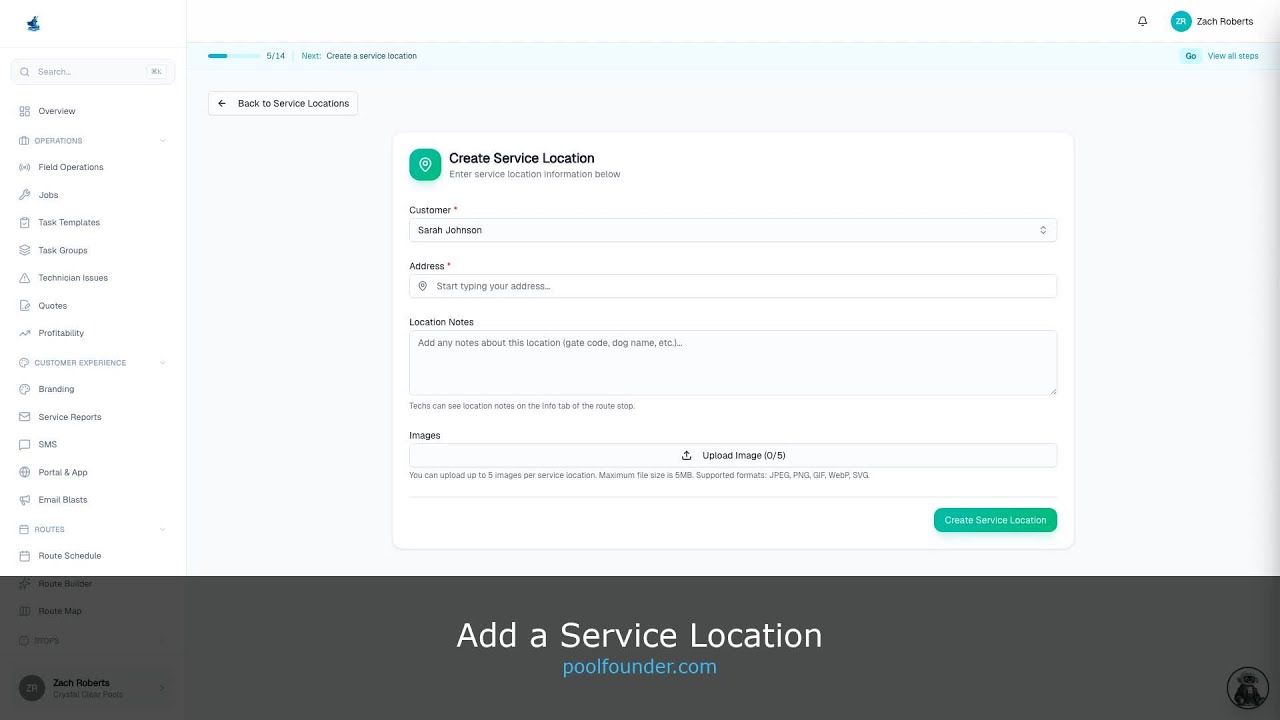This screenshot has height=720, width=1280.
Task: Click the Route Schedule calendar icon
Action: pos(25,556)
